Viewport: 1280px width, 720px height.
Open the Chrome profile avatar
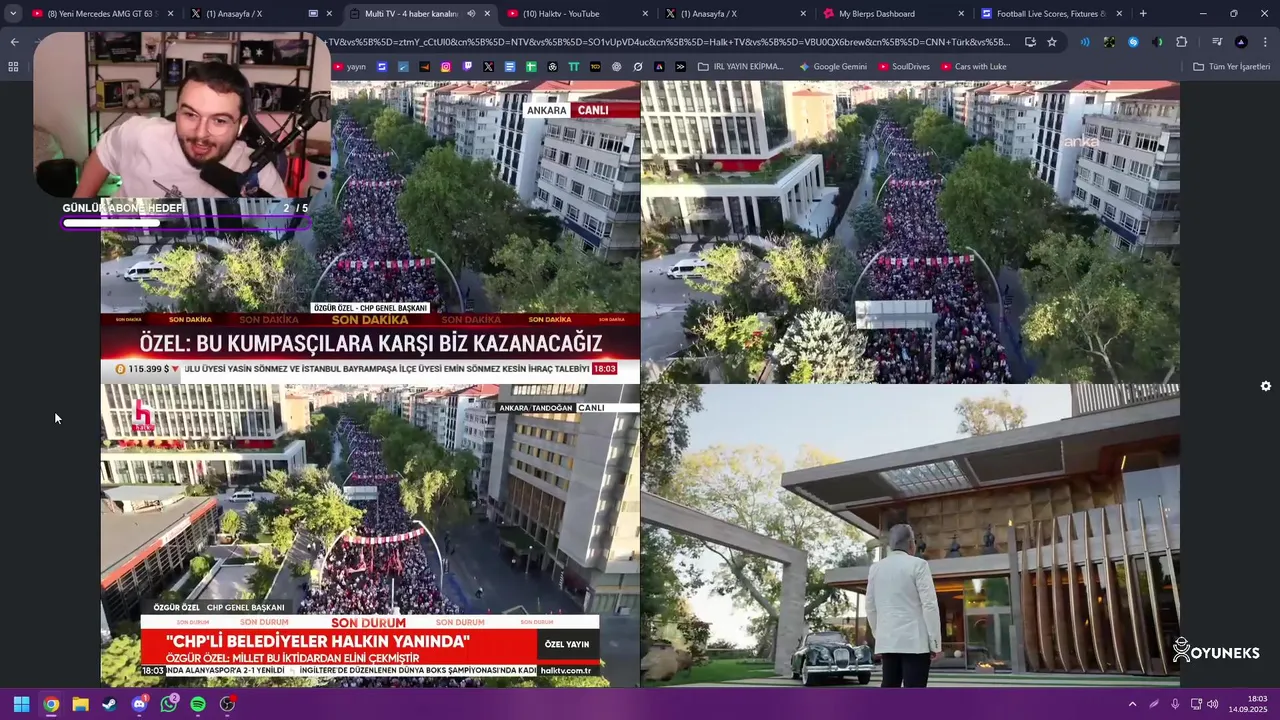click(x=1241, y=42)
